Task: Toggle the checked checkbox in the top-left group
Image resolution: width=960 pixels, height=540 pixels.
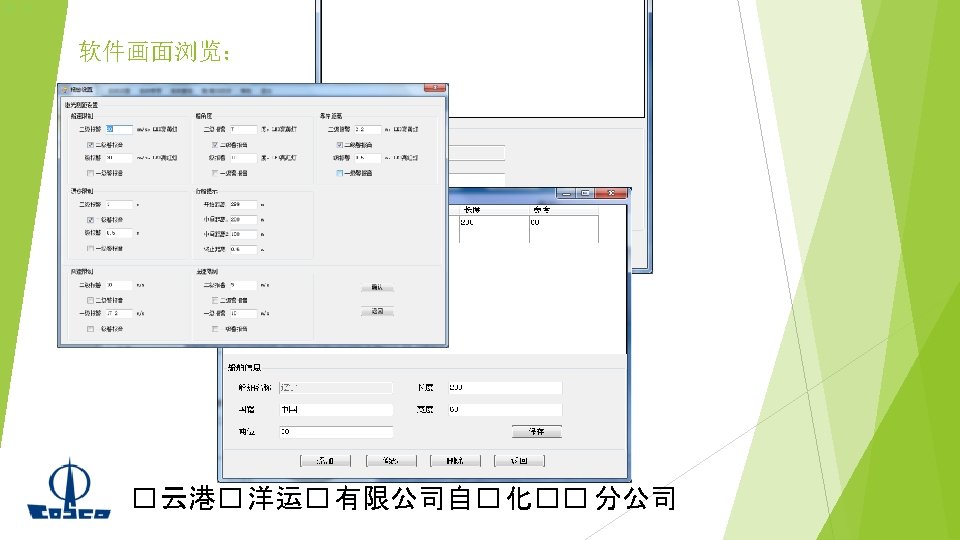Action: [91, 145]
